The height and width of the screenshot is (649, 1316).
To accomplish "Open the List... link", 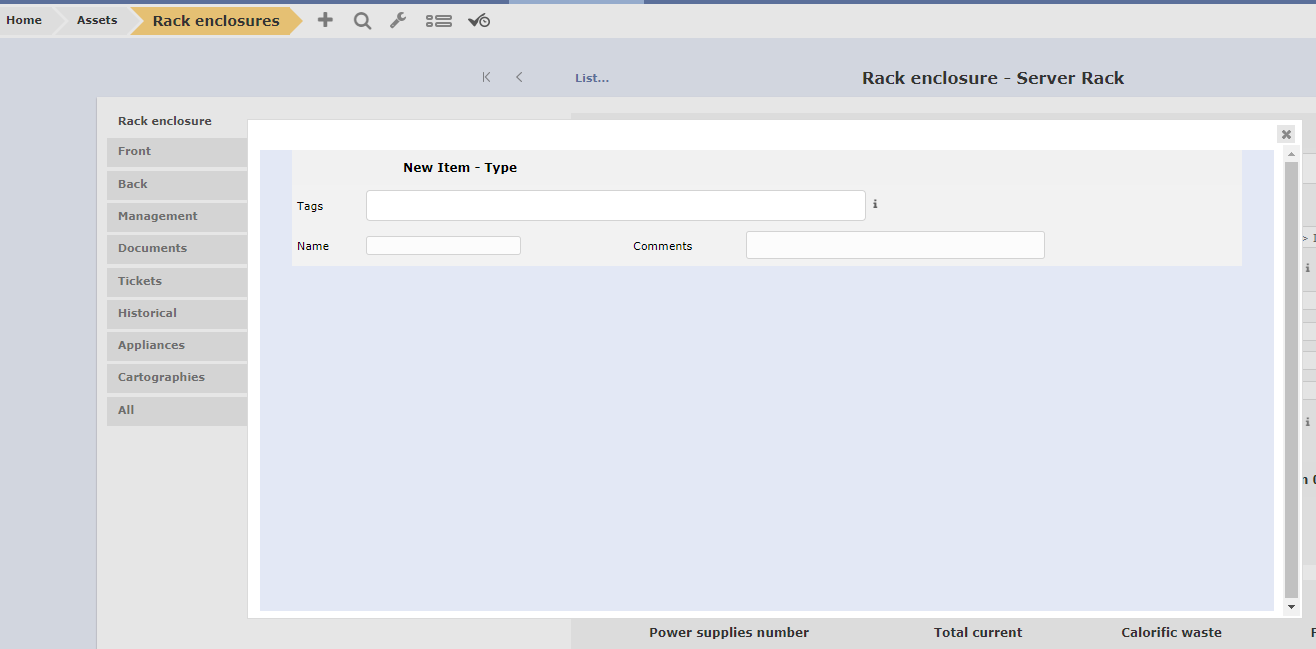I will coord(592,77).
